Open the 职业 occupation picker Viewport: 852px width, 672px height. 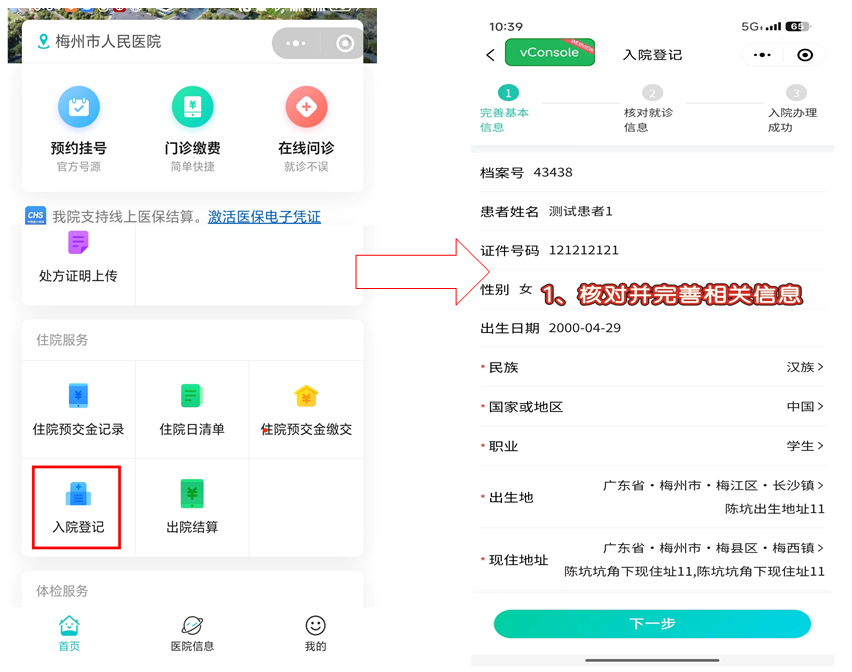point(804,446)
